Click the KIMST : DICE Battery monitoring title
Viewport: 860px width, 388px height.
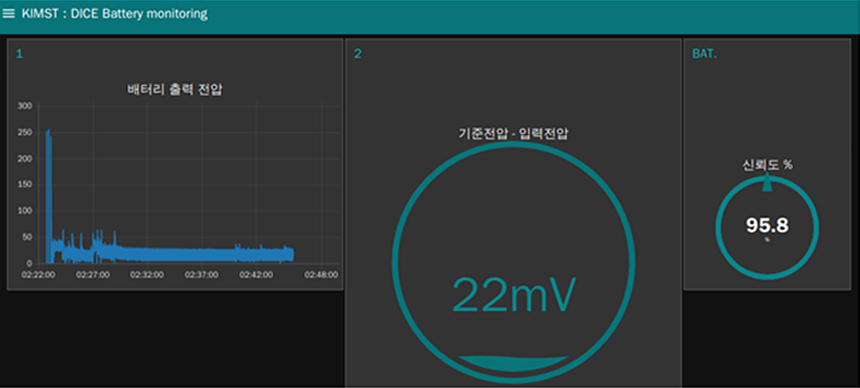[115, 14]
